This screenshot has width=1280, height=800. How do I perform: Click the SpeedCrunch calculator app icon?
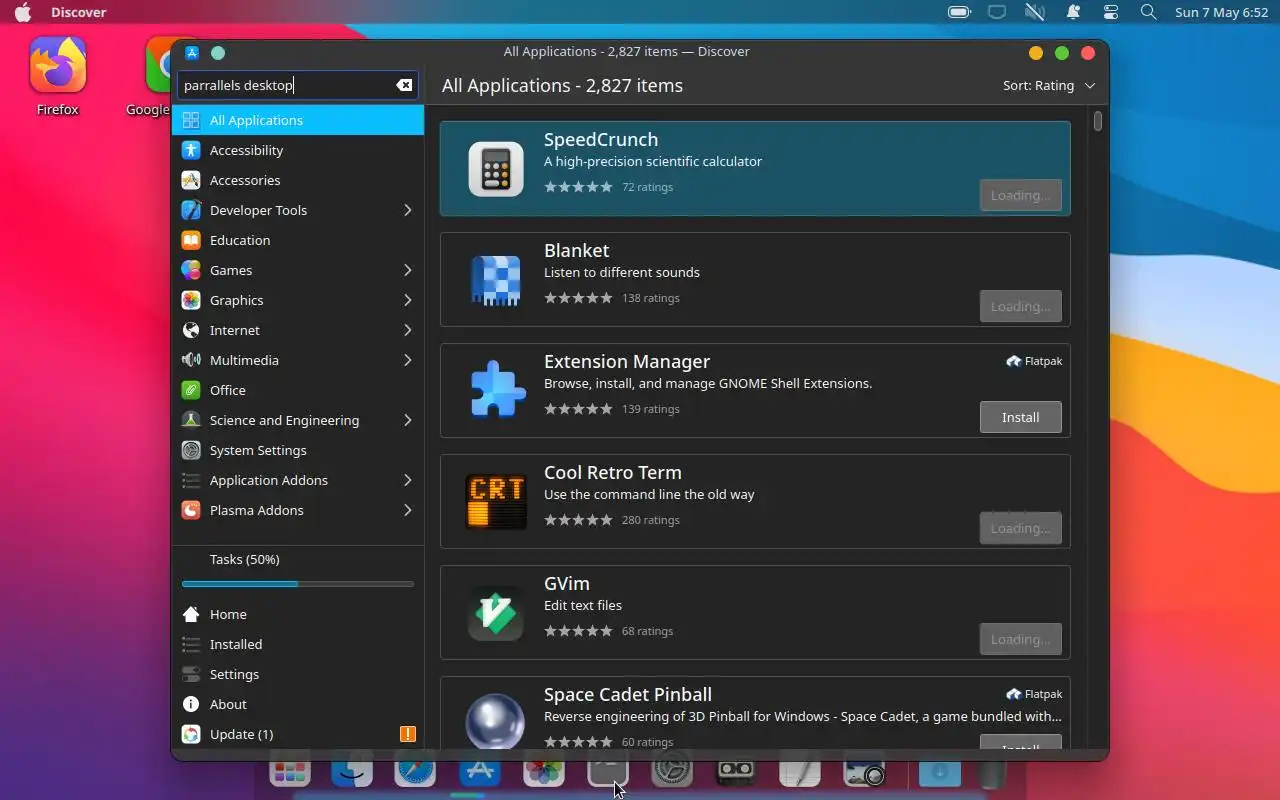tap(496, 169)
